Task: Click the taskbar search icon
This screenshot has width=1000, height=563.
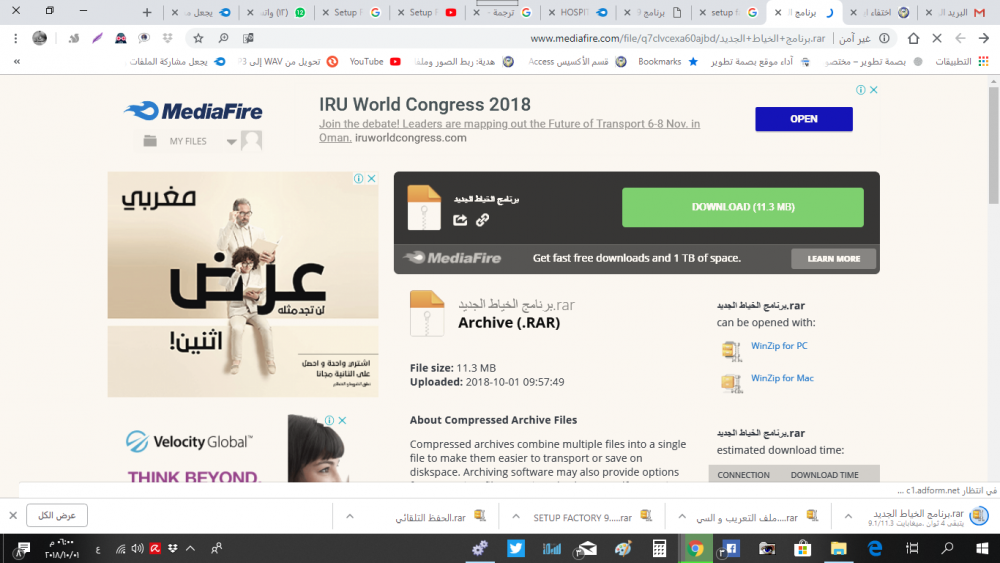Action: click(x=947, y=548)
